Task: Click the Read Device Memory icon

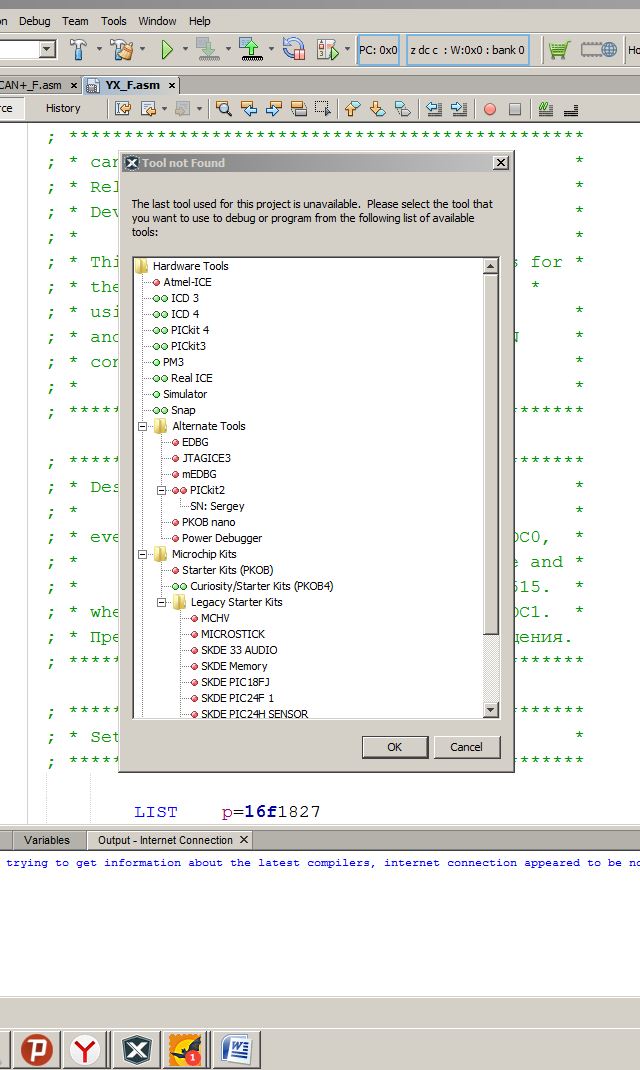Action: coord(250,49)
